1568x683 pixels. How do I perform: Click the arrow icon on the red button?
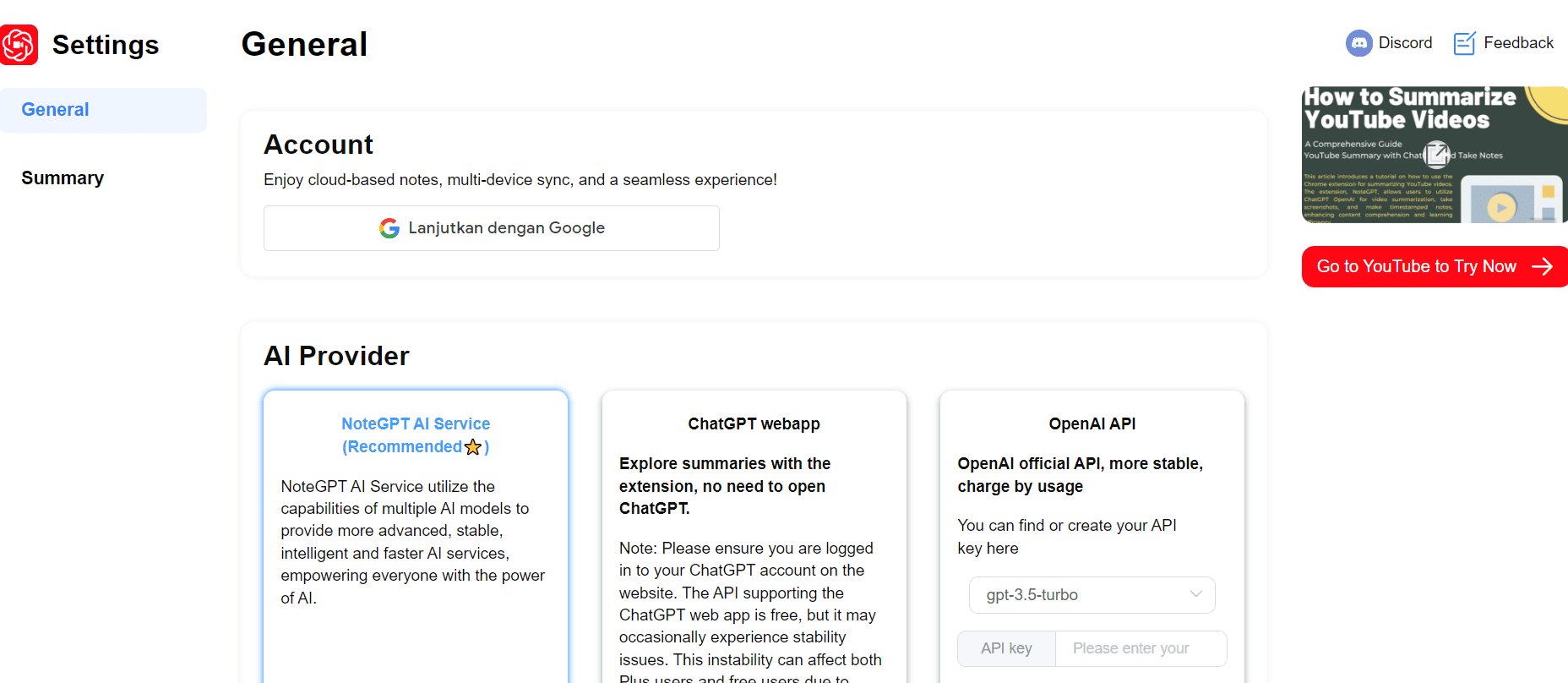pyautogui.click(x=1542, y=267)
